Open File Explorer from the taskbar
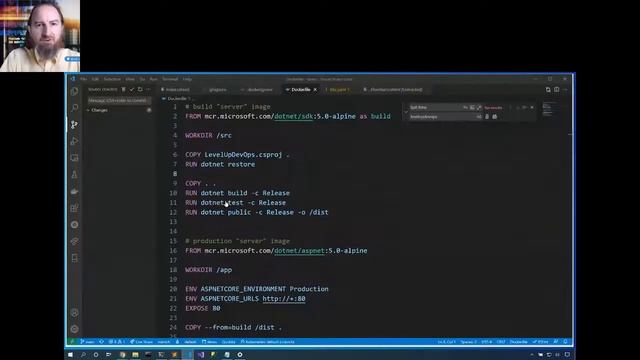The height and width of the screenshot is (360, 640). 135,355
